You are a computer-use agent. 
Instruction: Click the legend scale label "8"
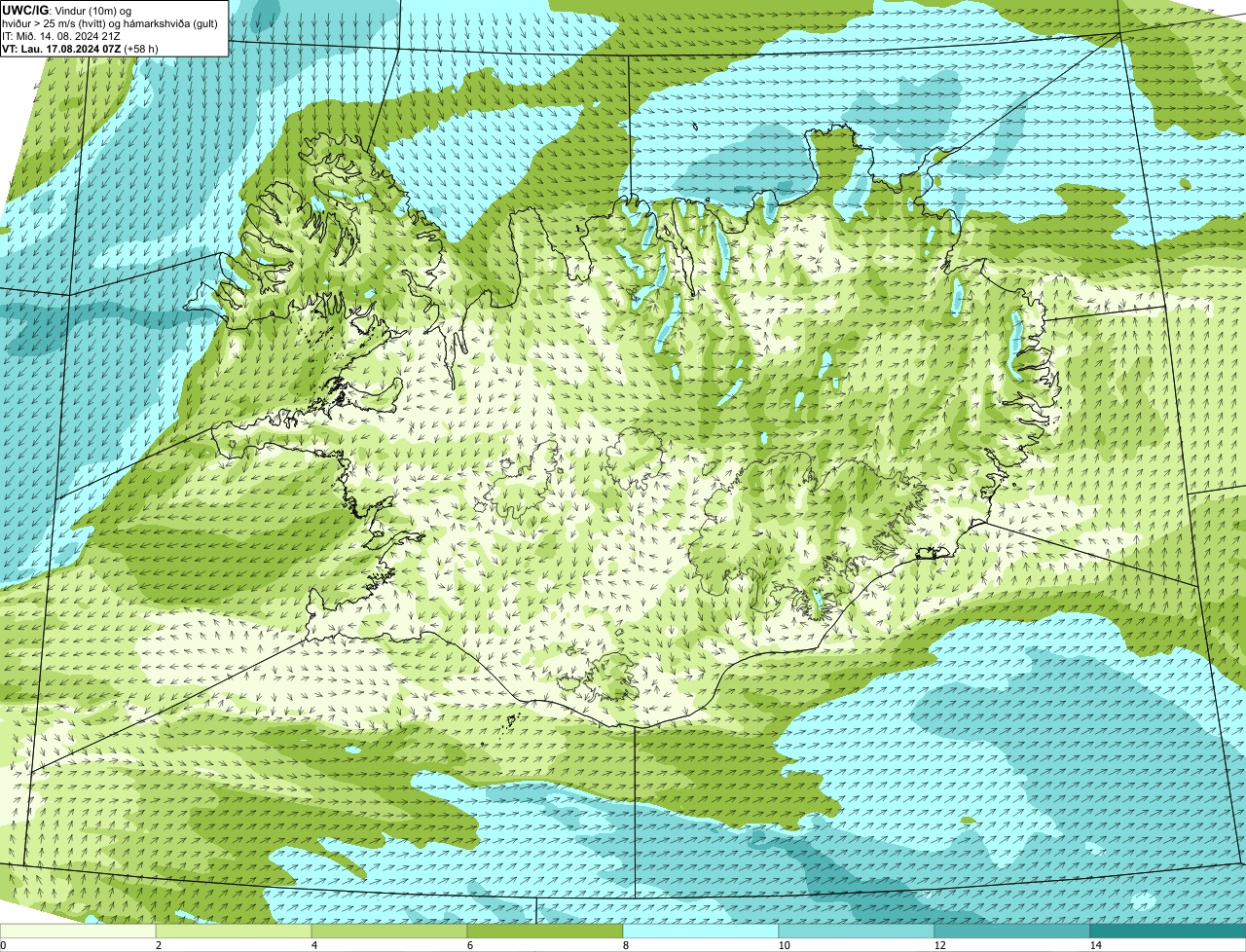click(x=625, y=945)
